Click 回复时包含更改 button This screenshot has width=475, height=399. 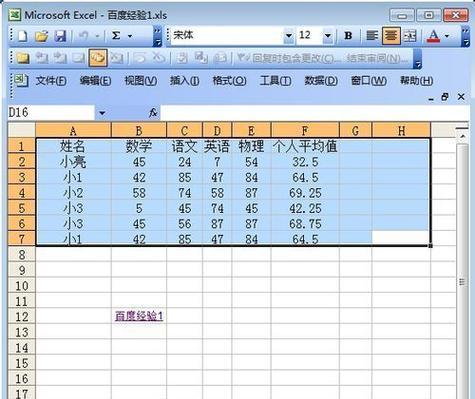(x=289, y=59)
